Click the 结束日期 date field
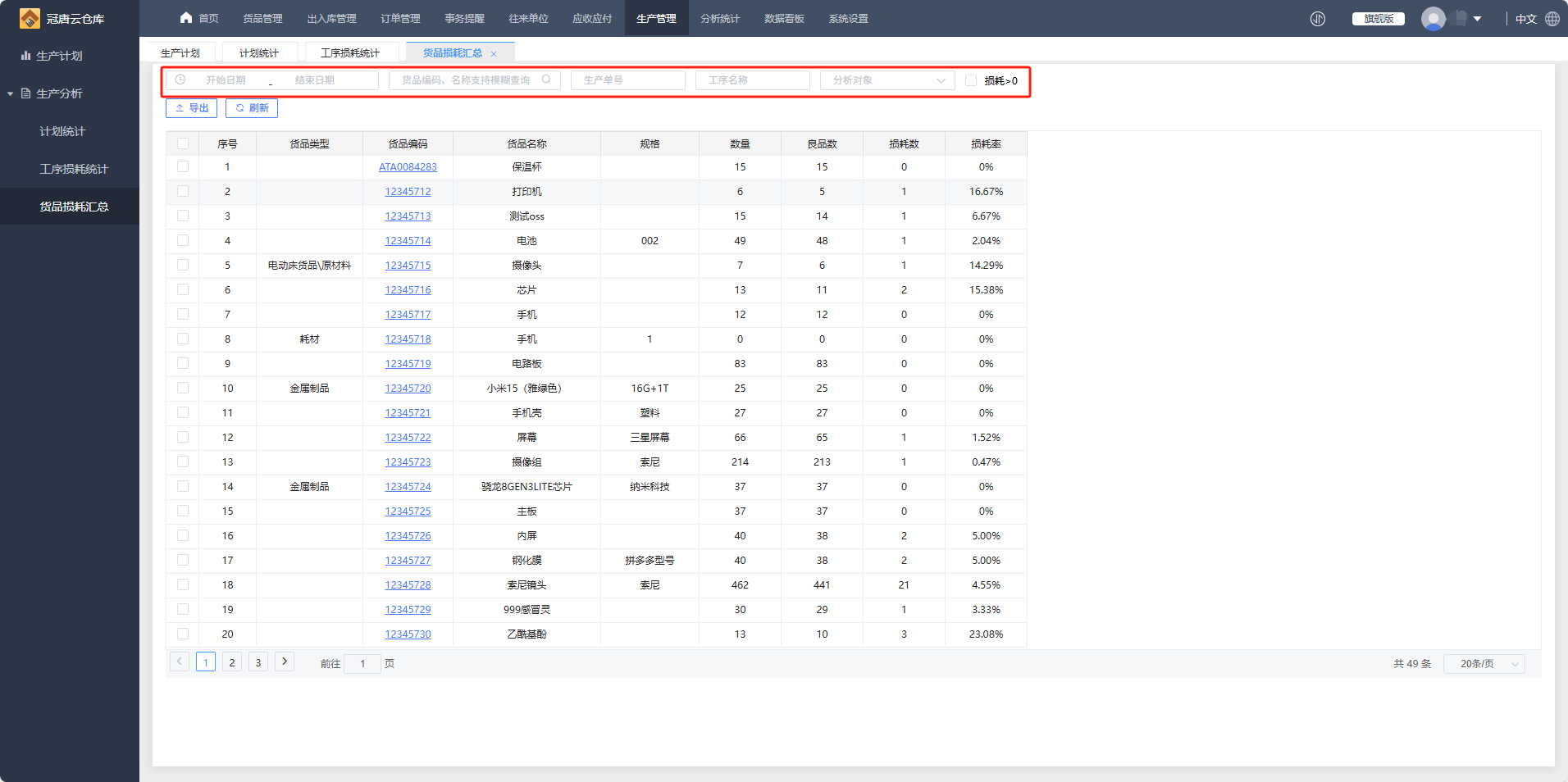Screen dimensions: 1568x782 315,80
